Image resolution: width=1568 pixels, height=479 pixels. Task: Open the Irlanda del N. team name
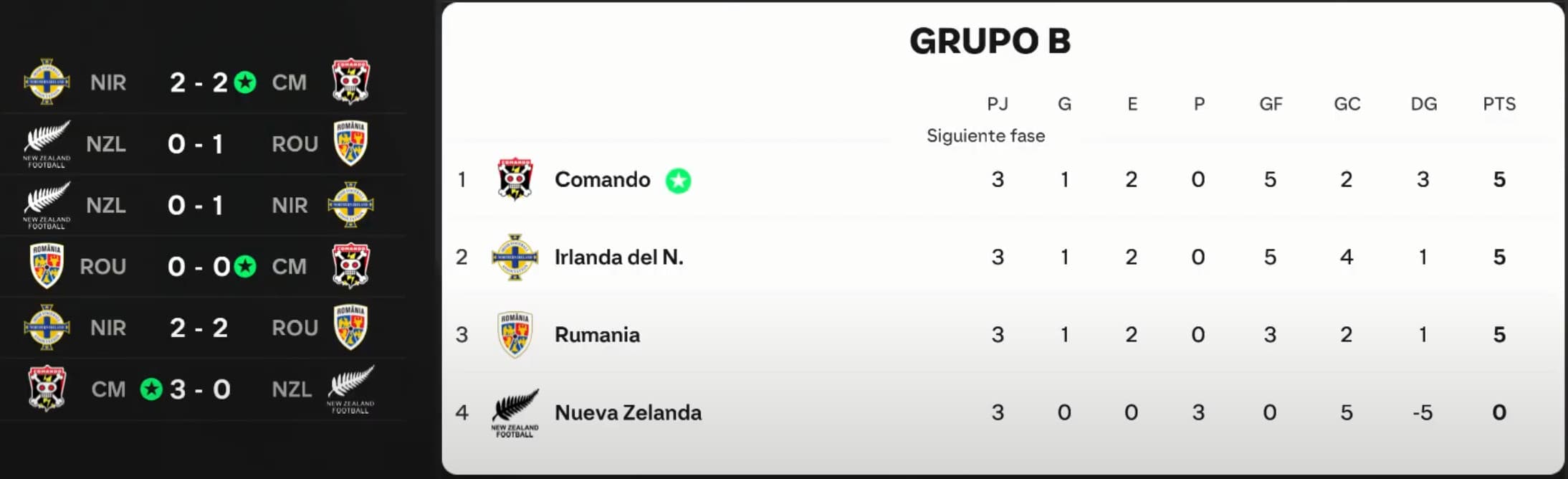click(618, 257)
